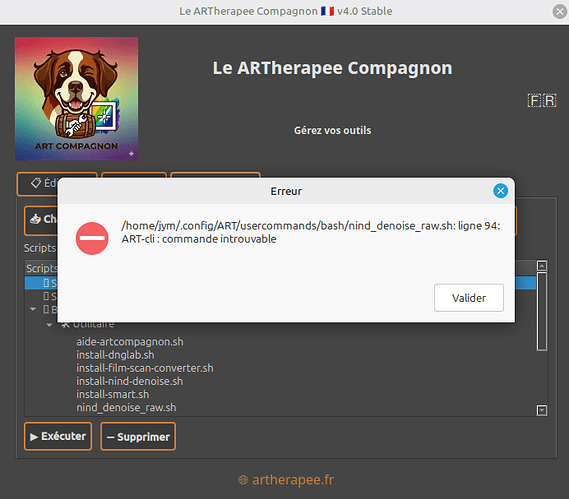Open the artherapee.fr link
The height and width of the screenshot is (499, 569).
click(x=293, y=480)
